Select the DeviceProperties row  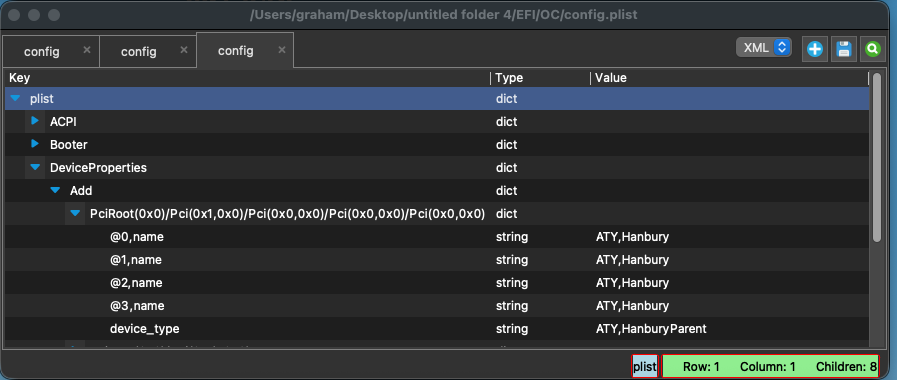(x=436, y=168)
